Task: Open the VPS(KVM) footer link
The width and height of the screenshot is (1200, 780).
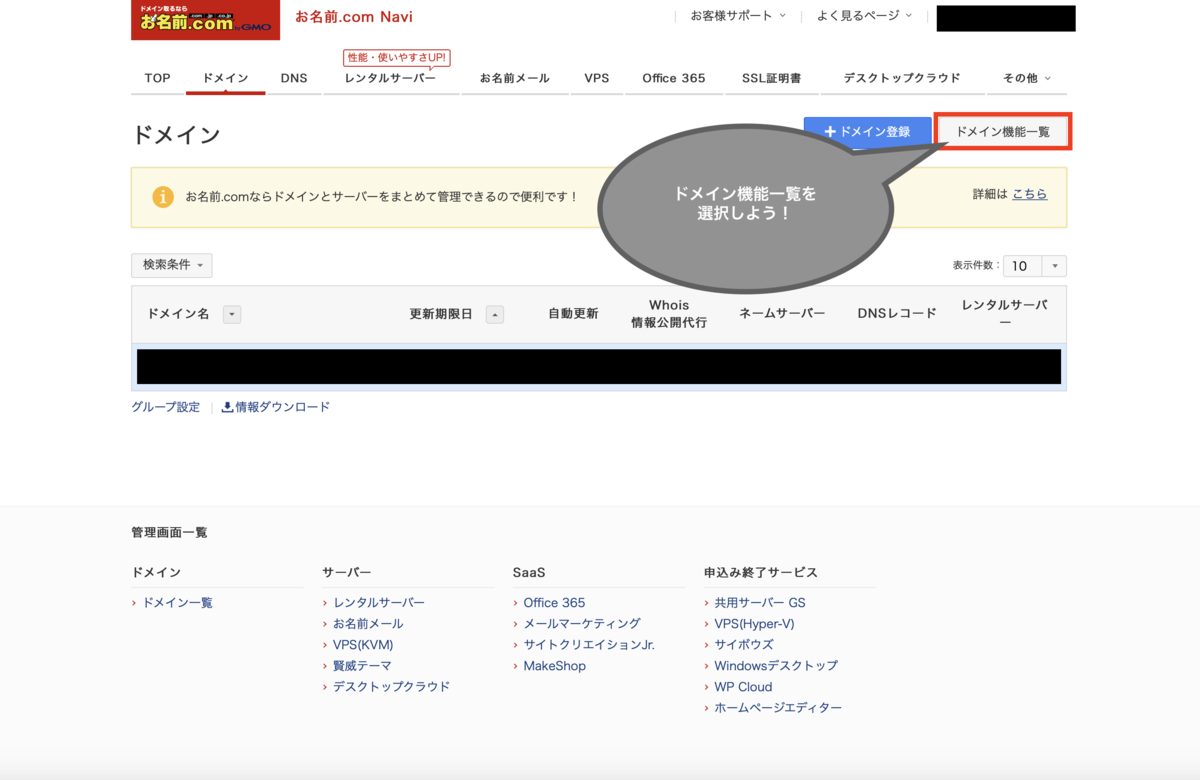Action: [x=363, y=645]
